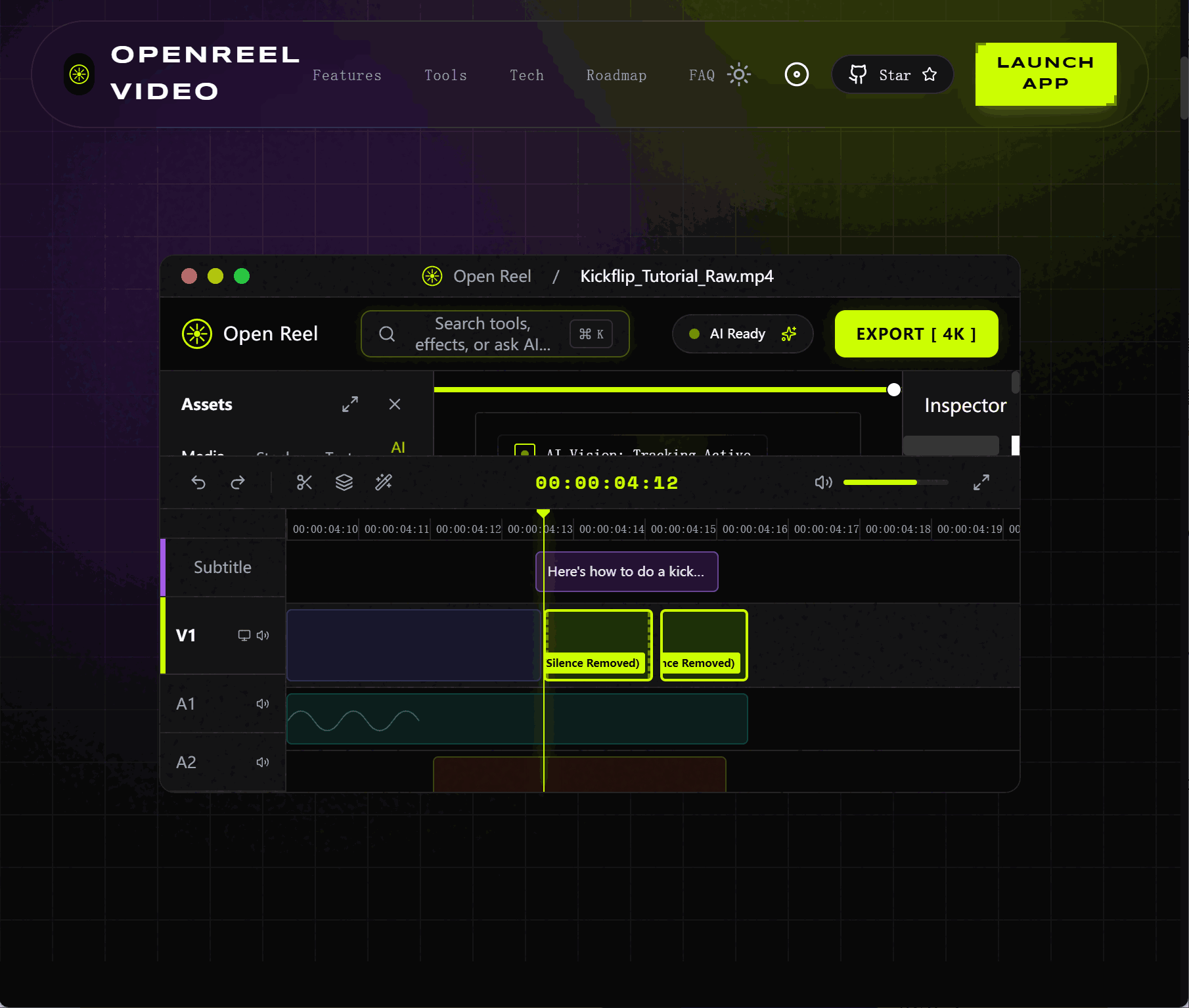The height and width of the screenshot is (1008, 1189).
Task: Click the Open Reel logo in the editor header
Action: click(196, 334)
